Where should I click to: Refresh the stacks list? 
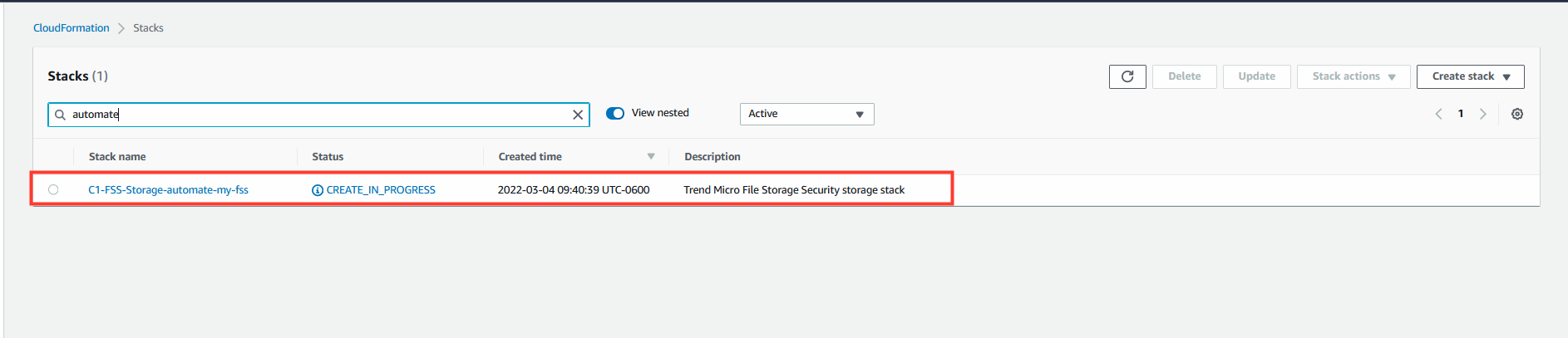[1127, 76]
